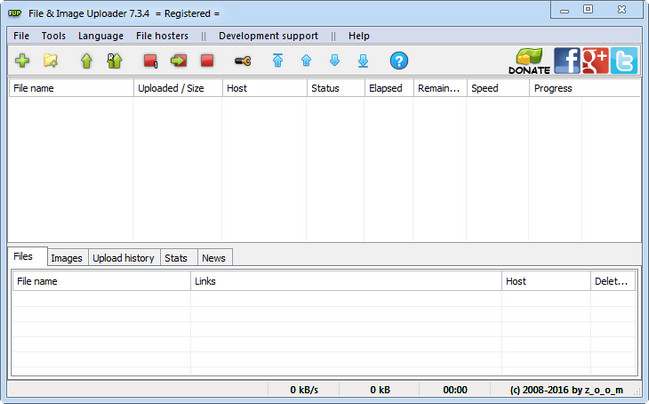Switch to the Images tab

pyautogui.click(x=66, y=258)
